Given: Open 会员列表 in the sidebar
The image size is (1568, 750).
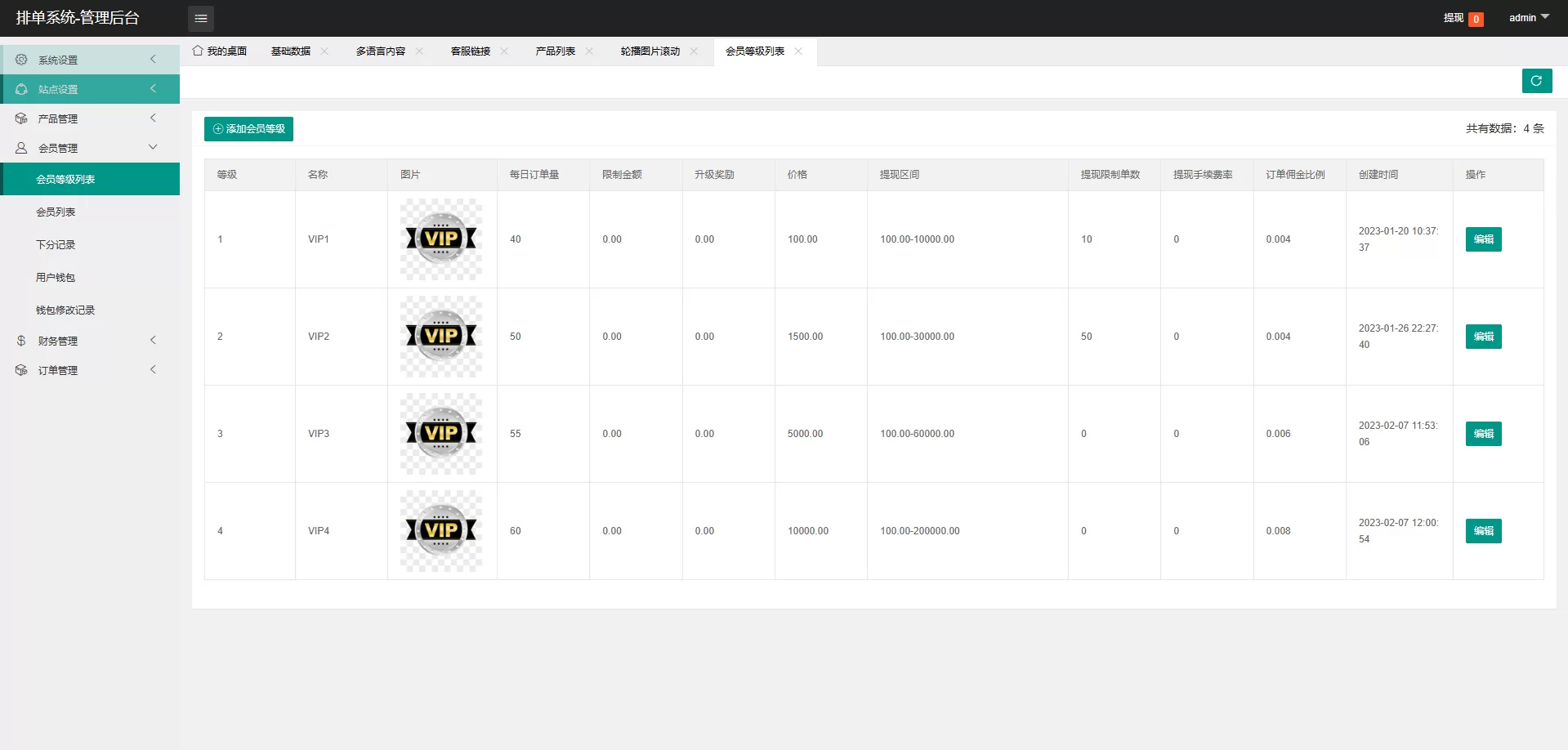Looking at the screenshot, I should point(56,212).
